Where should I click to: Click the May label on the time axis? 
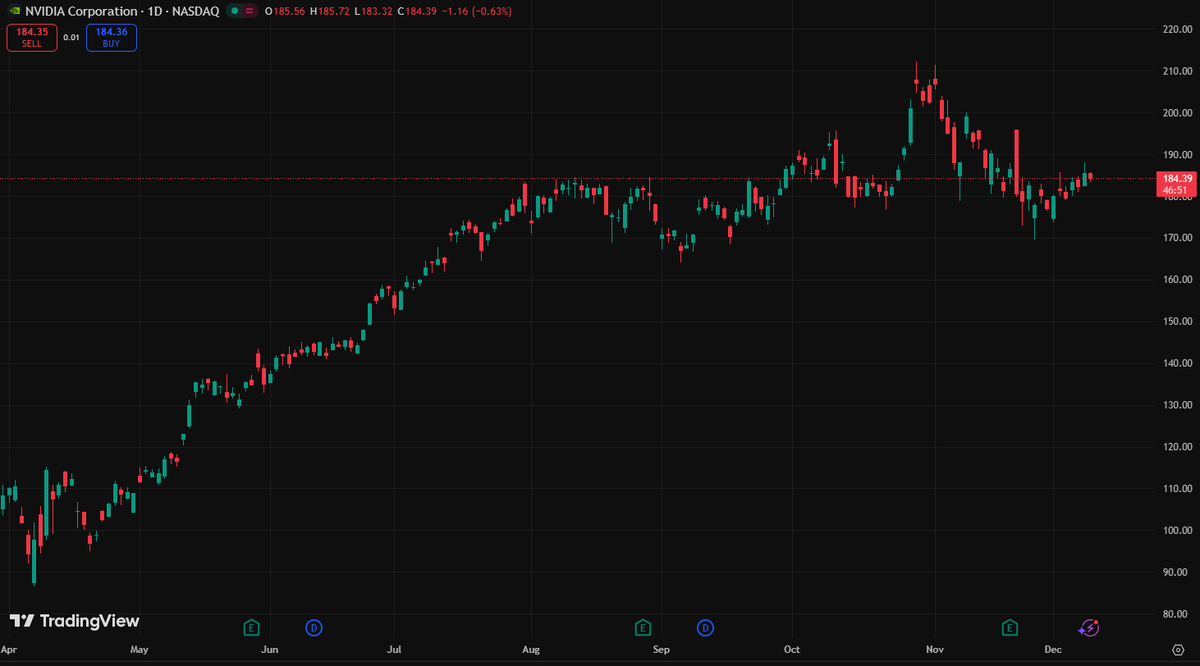pos(139,650)
